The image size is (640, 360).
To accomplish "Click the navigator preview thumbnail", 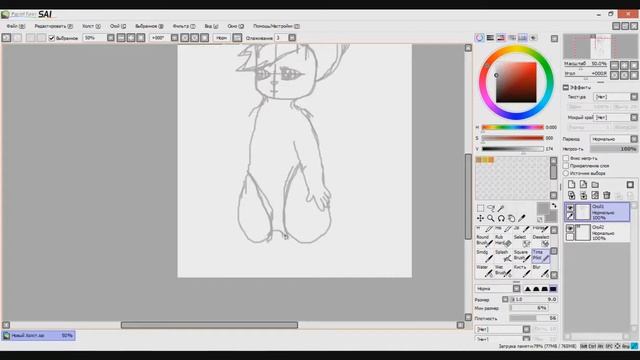I will 600,47.
